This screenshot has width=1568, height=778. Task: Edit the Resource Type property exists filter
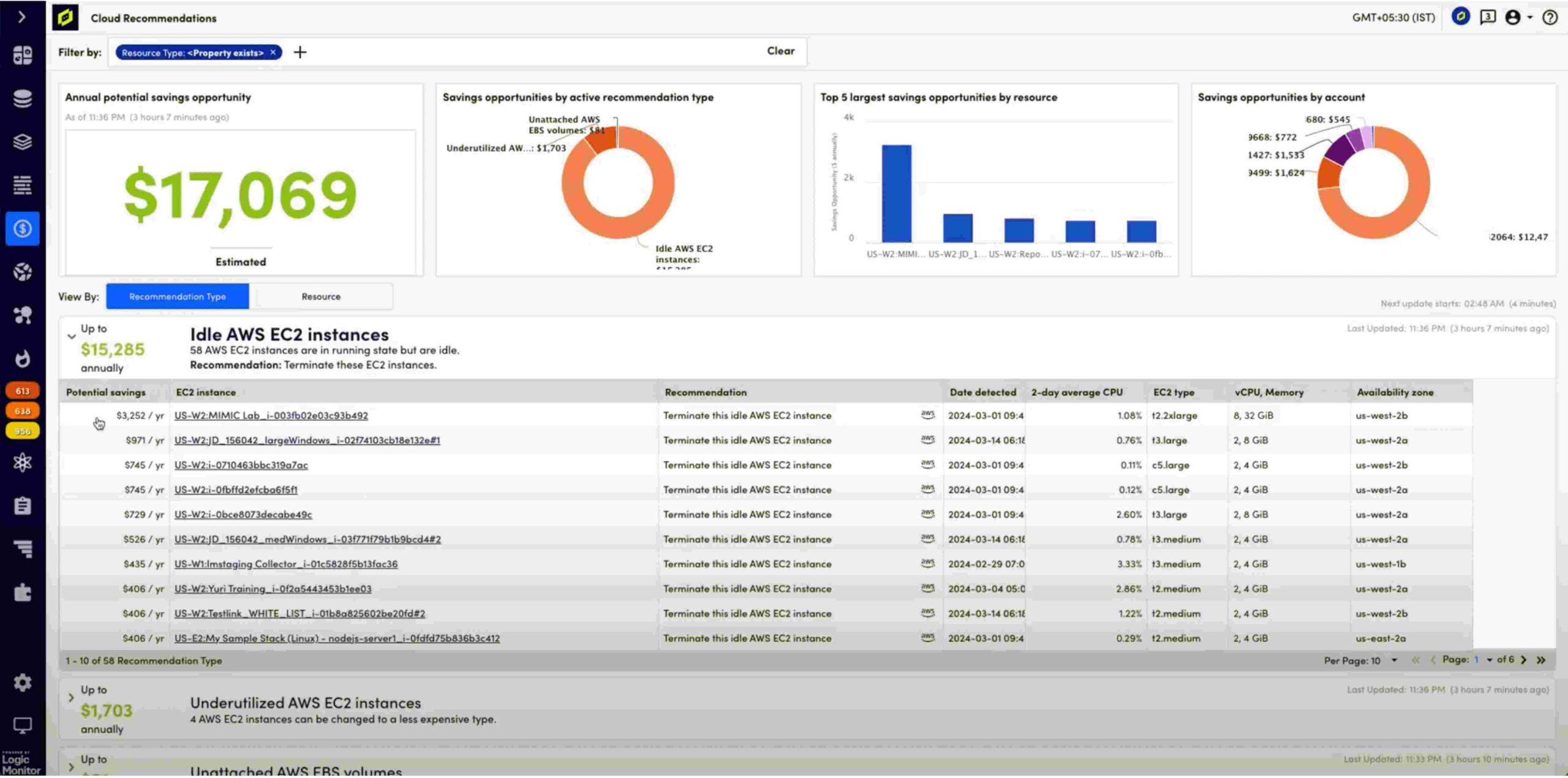[192, 53]
